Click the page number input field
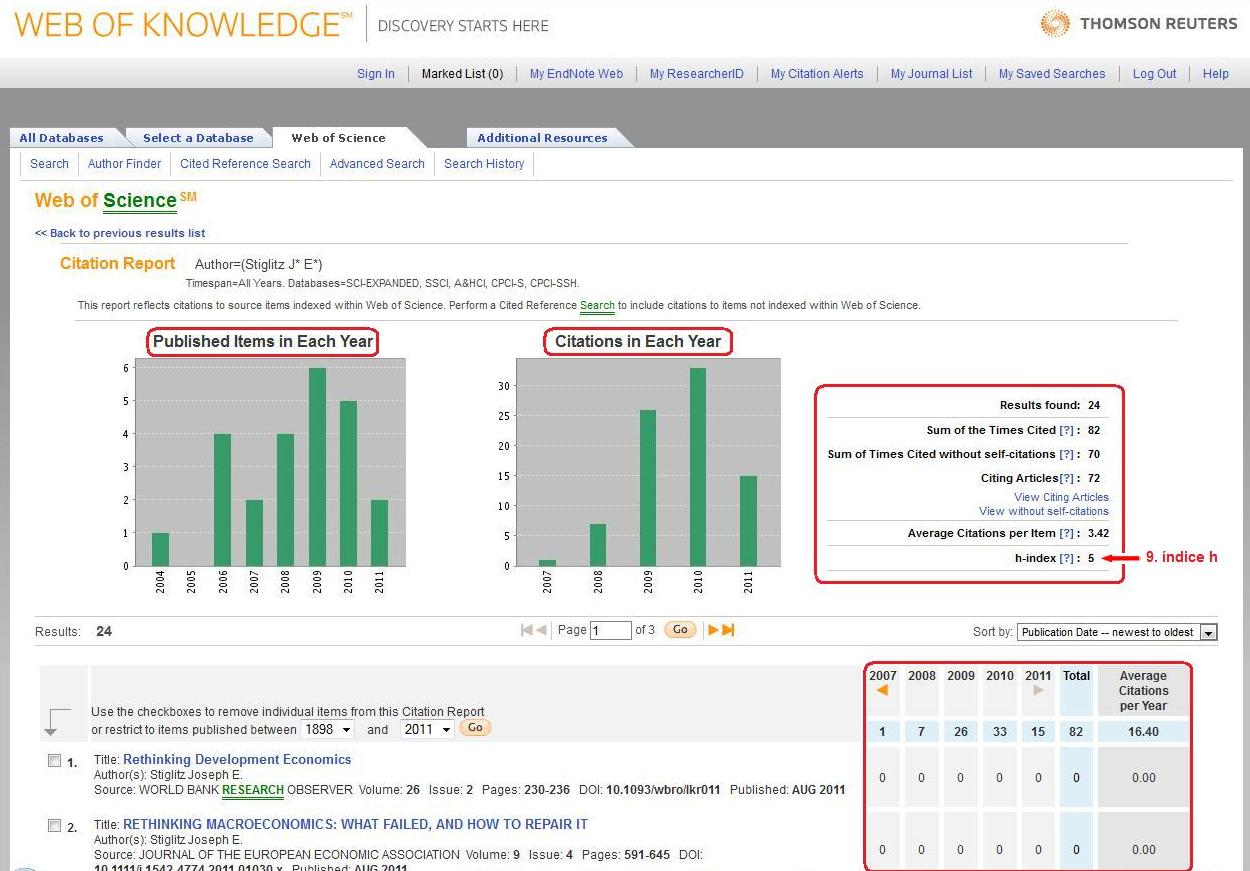The image size is (1250, 871). pyautogui.click(x=610, y=631)
